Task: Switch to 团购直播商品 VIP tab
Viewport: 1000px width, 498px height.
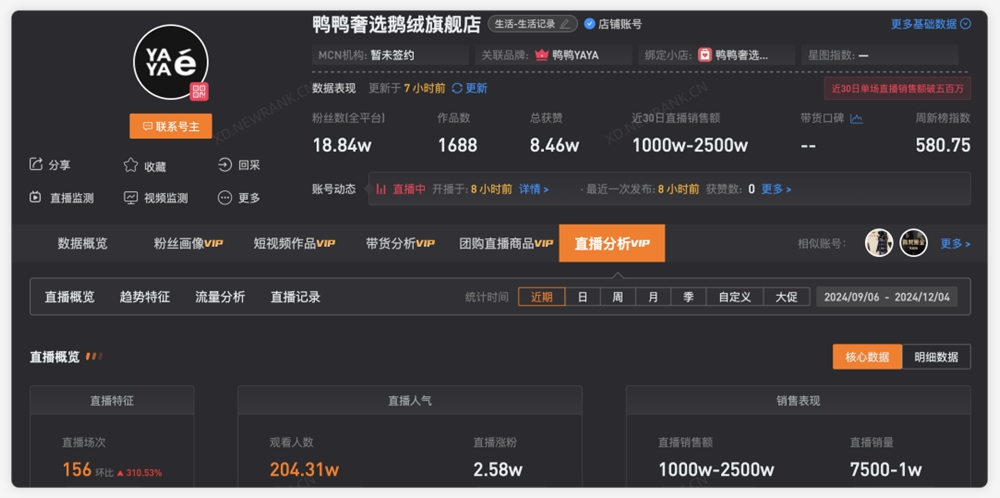Action: pos(506,243)
